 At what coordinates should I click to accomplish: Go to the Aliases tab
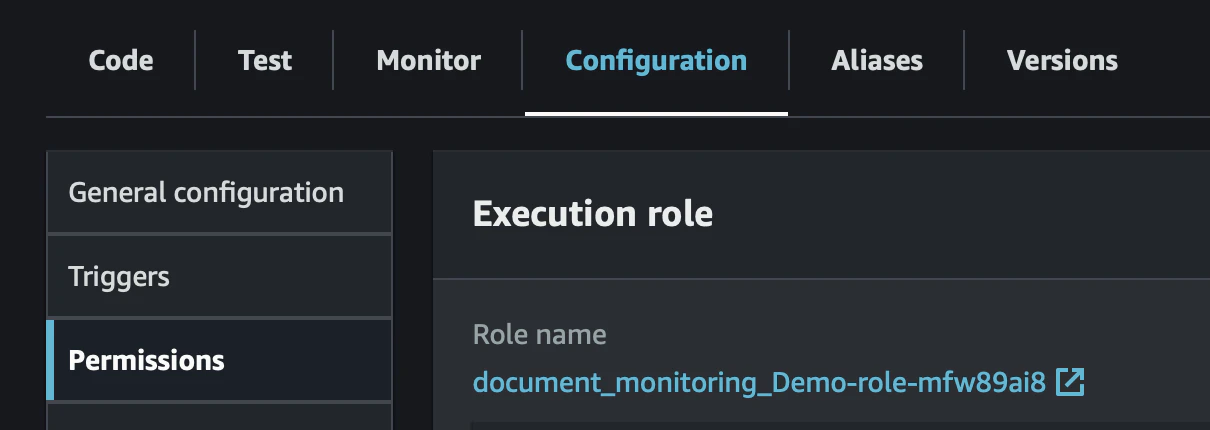click(x=877, y=60)
